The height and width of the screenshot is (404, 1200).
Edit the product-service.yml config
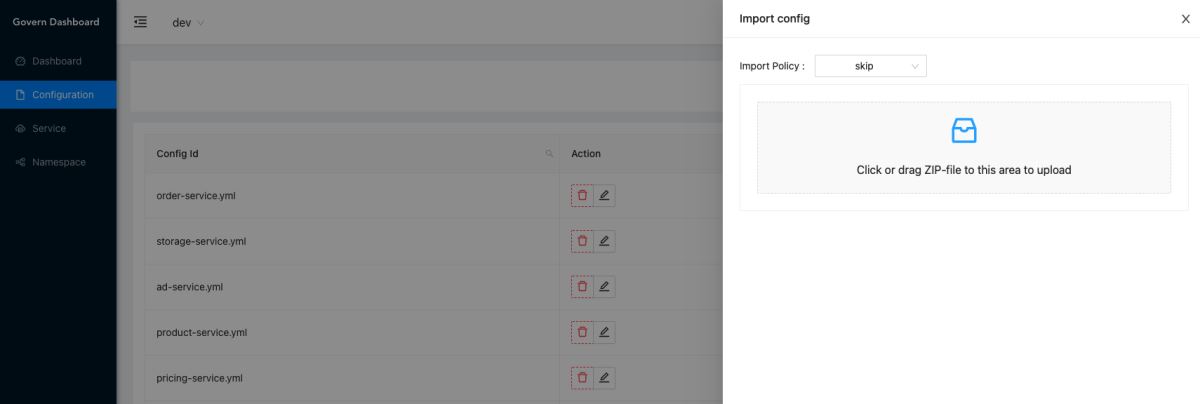coord(604,332)
